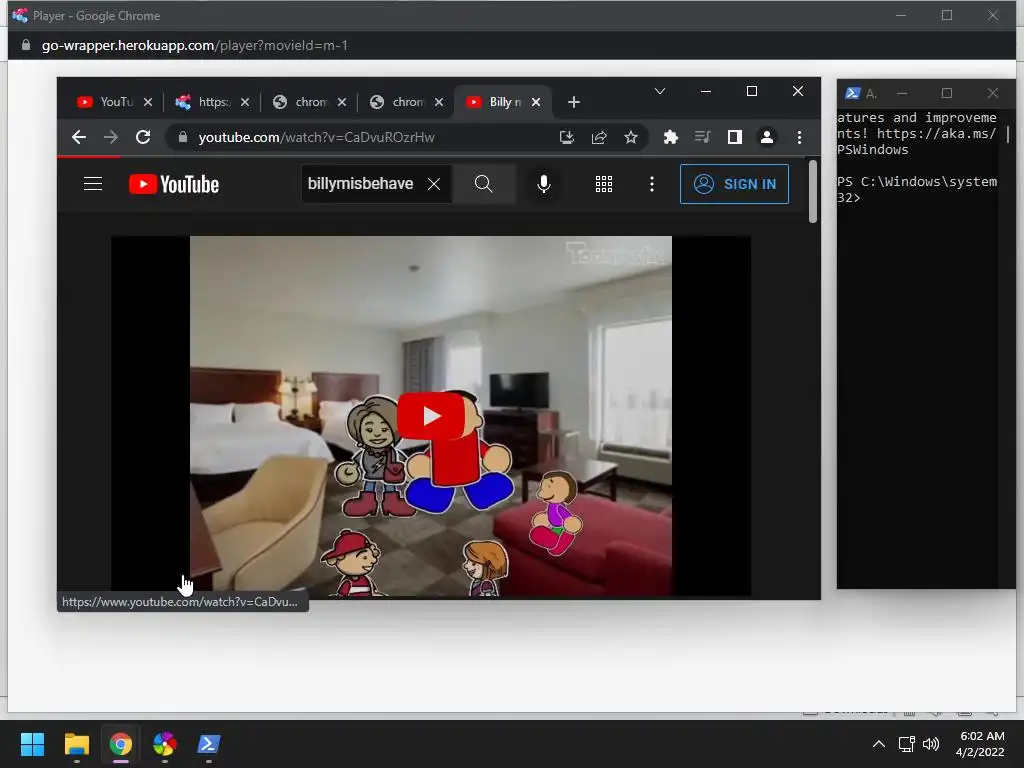Click the outer go-wrapper.herokuapp.com address
This screenshot has height=768, width=1024.
(x=195, y=45)
